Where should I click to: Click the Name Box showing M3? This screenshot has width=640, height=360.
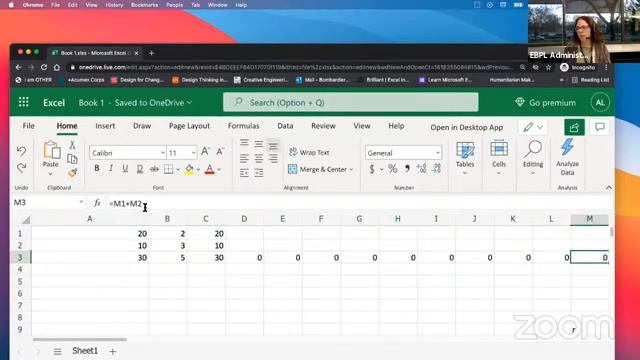coord(49,202)
